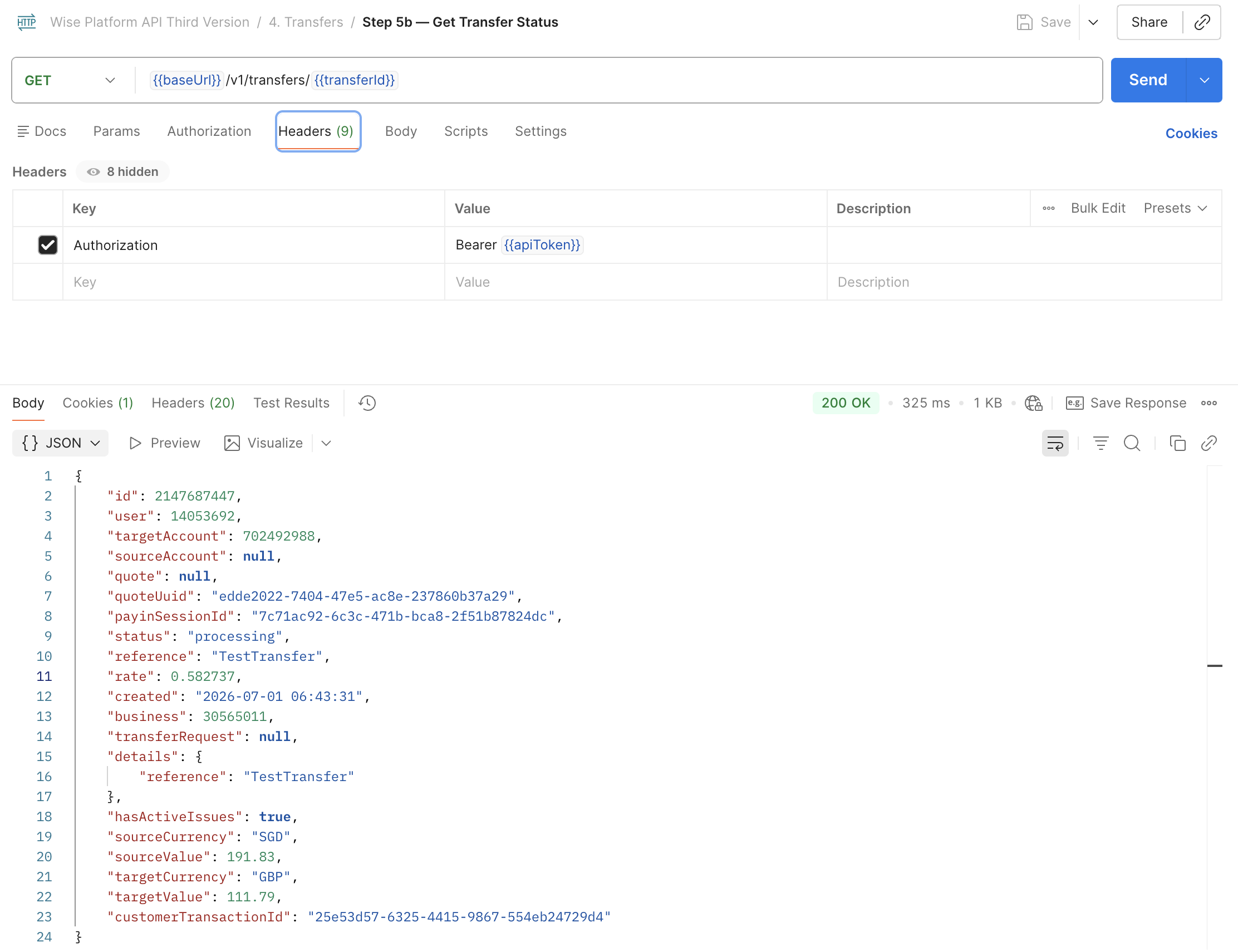This screenshot has height=952, width=1238.
Task: Show the 8 hidden headers
Action: (122, 171)
